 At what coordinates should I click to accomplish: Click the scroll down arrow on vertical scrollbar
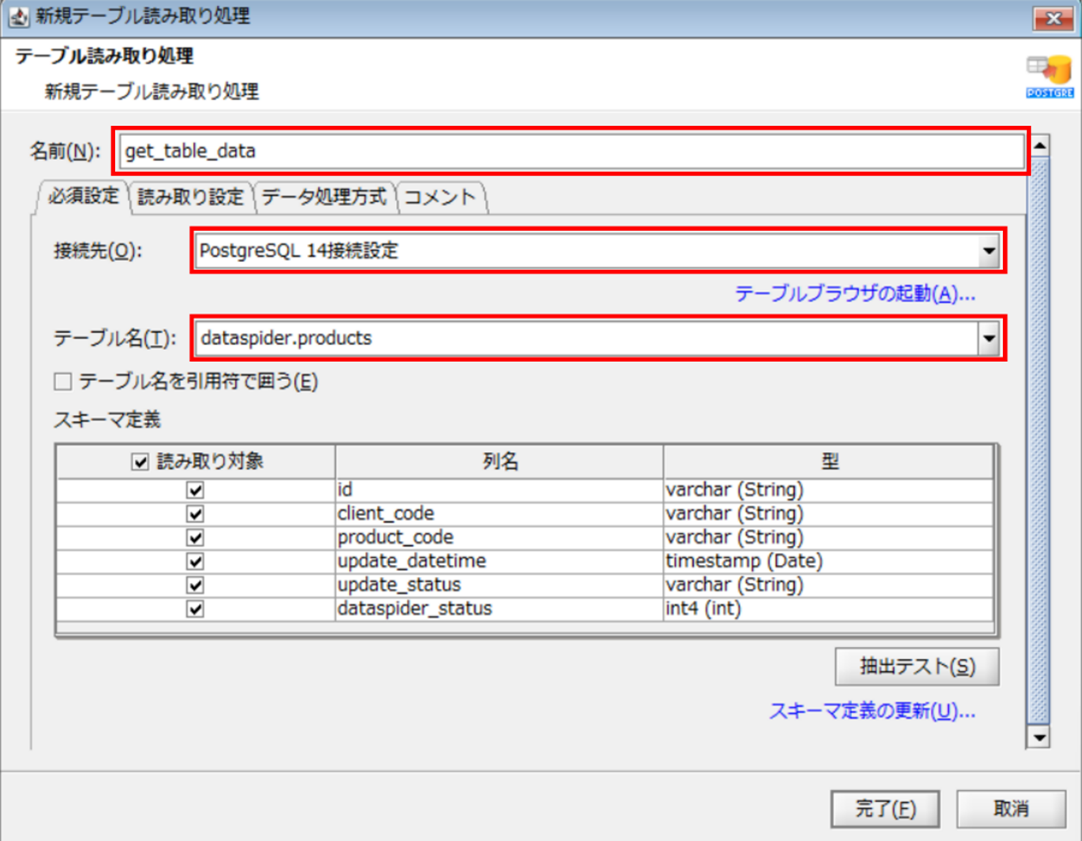(x=1040, y=738)
